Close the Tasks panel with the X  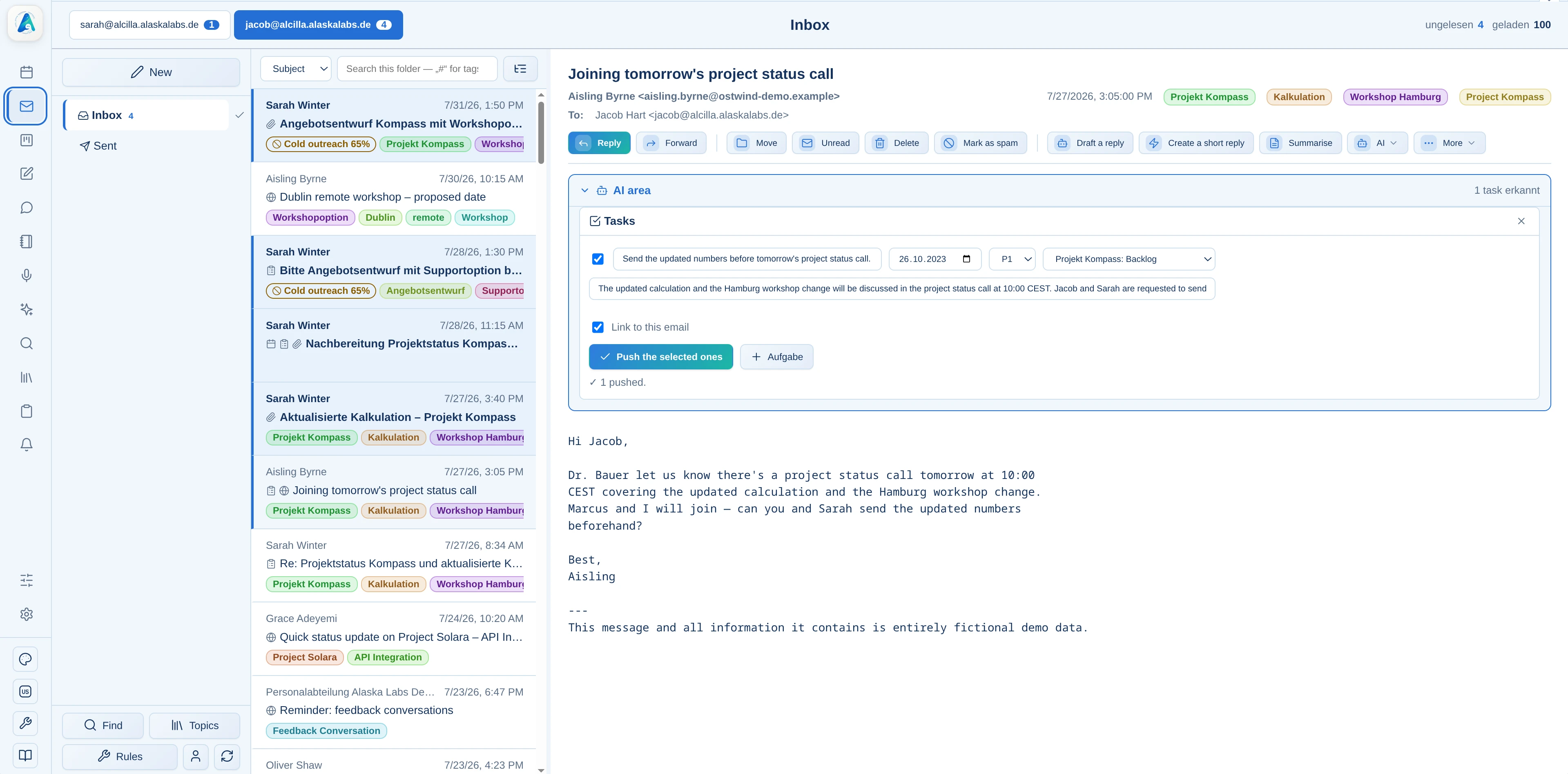click(1521, 221)
